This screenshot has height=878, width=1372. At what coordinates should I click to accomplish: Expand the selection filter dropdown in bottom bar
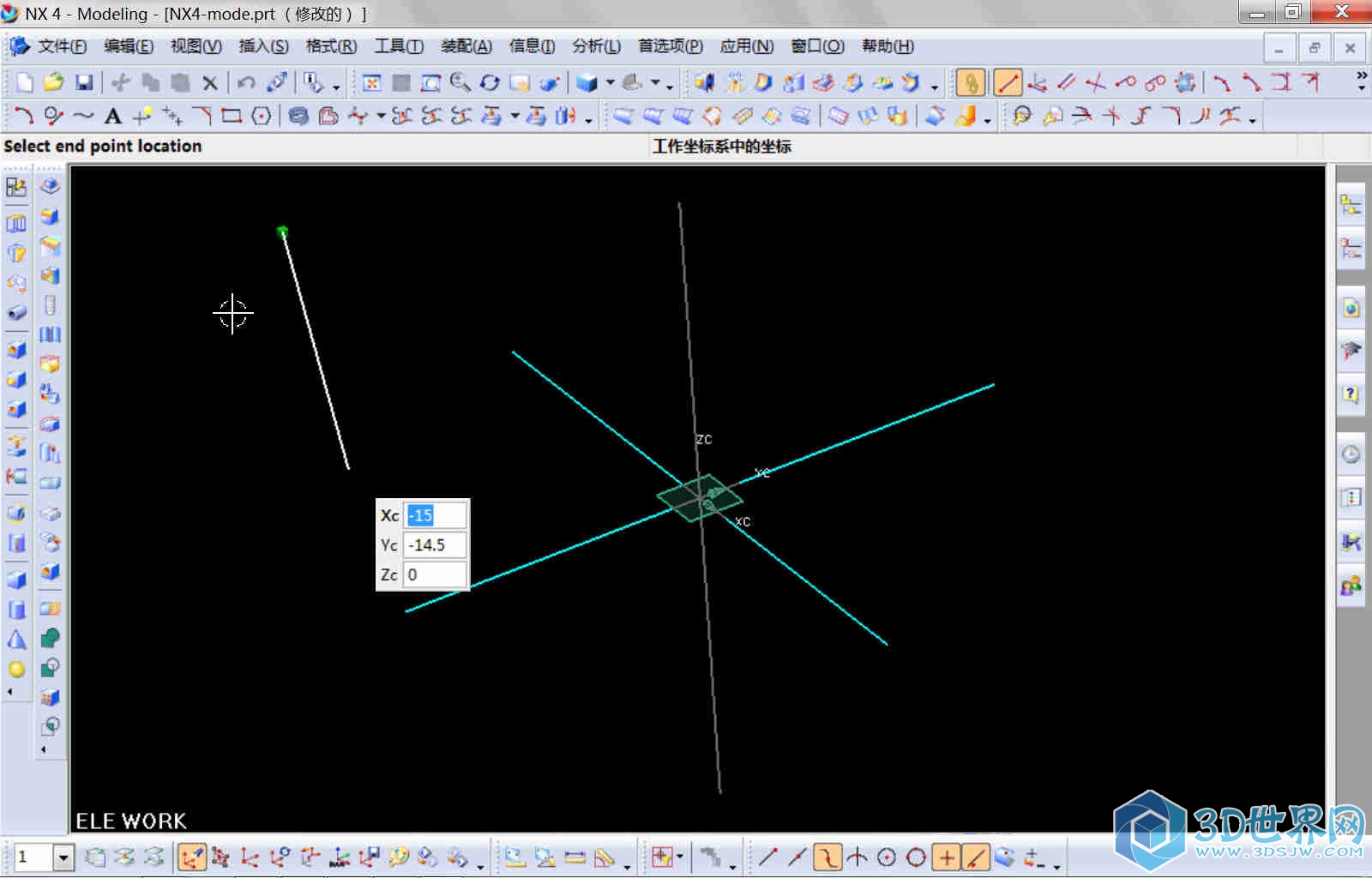(680, 856)
